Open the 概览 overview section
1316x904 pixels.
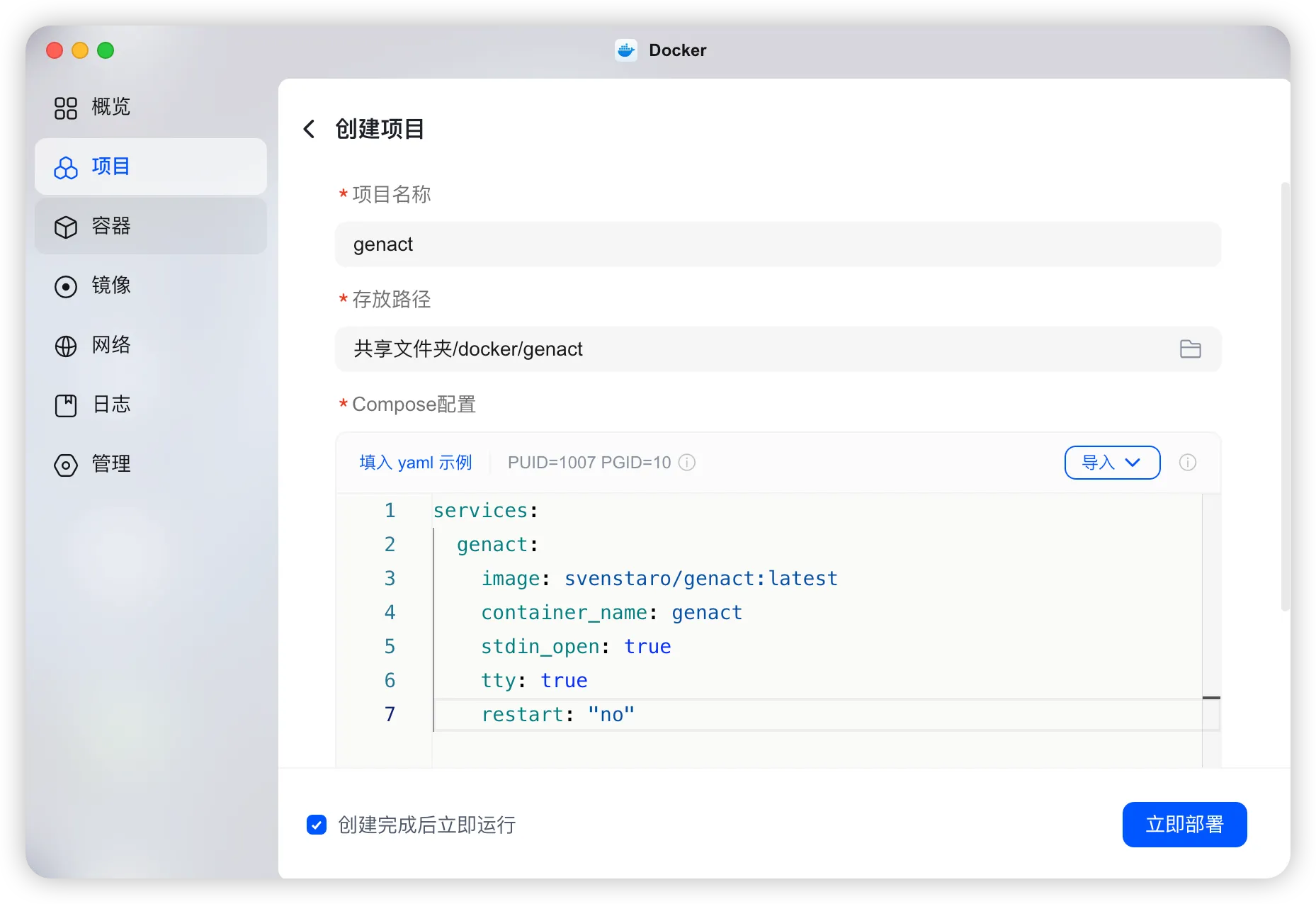(150, 107)
